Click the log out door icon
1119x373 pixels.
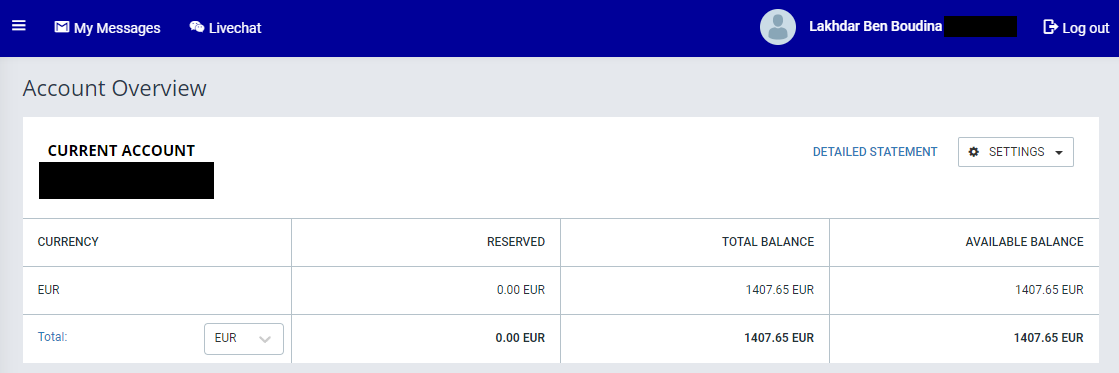pyautogui.click(x=1050, y=27)
